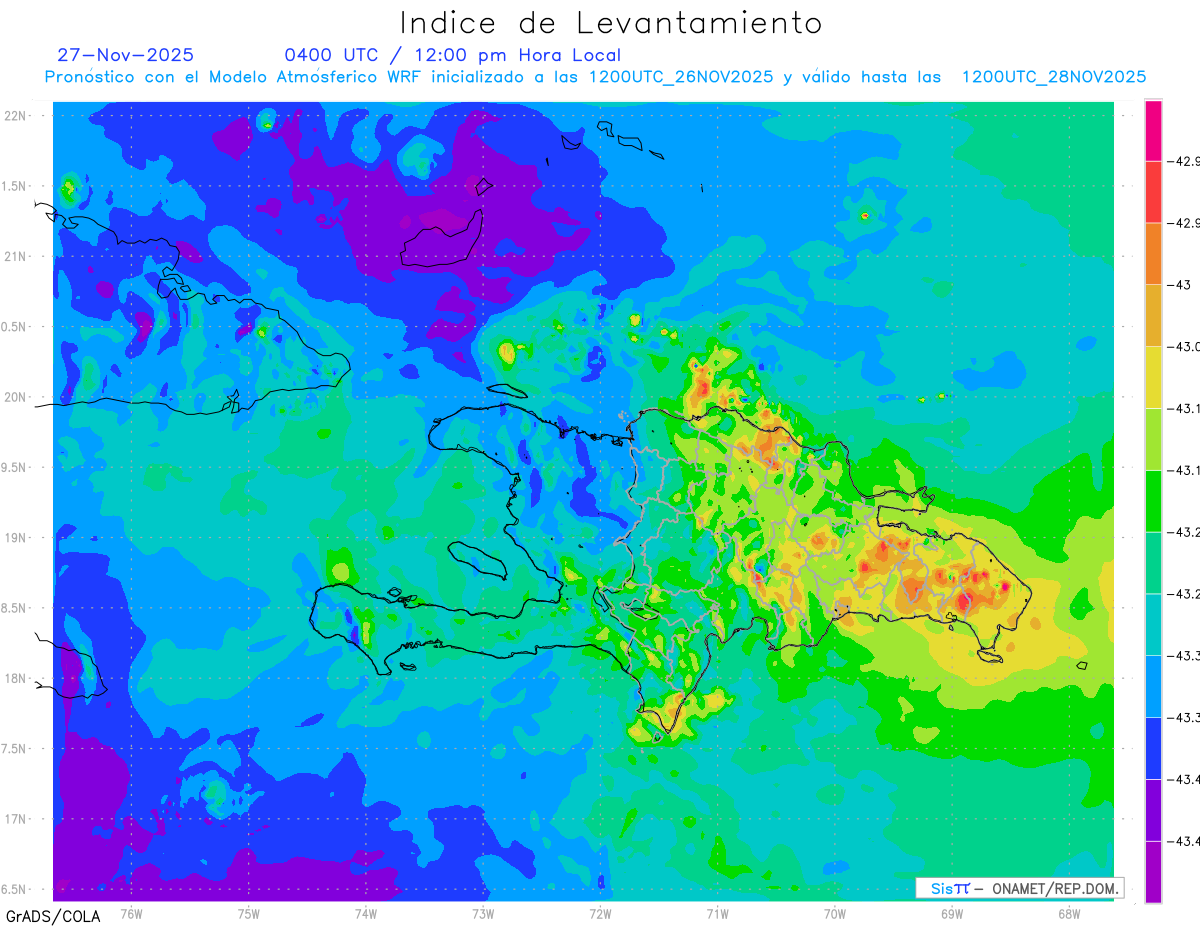Select the date text '27-Nov-2025'
The height and width of the screenshot is (927, 1200).
click(x=125, y=55)
